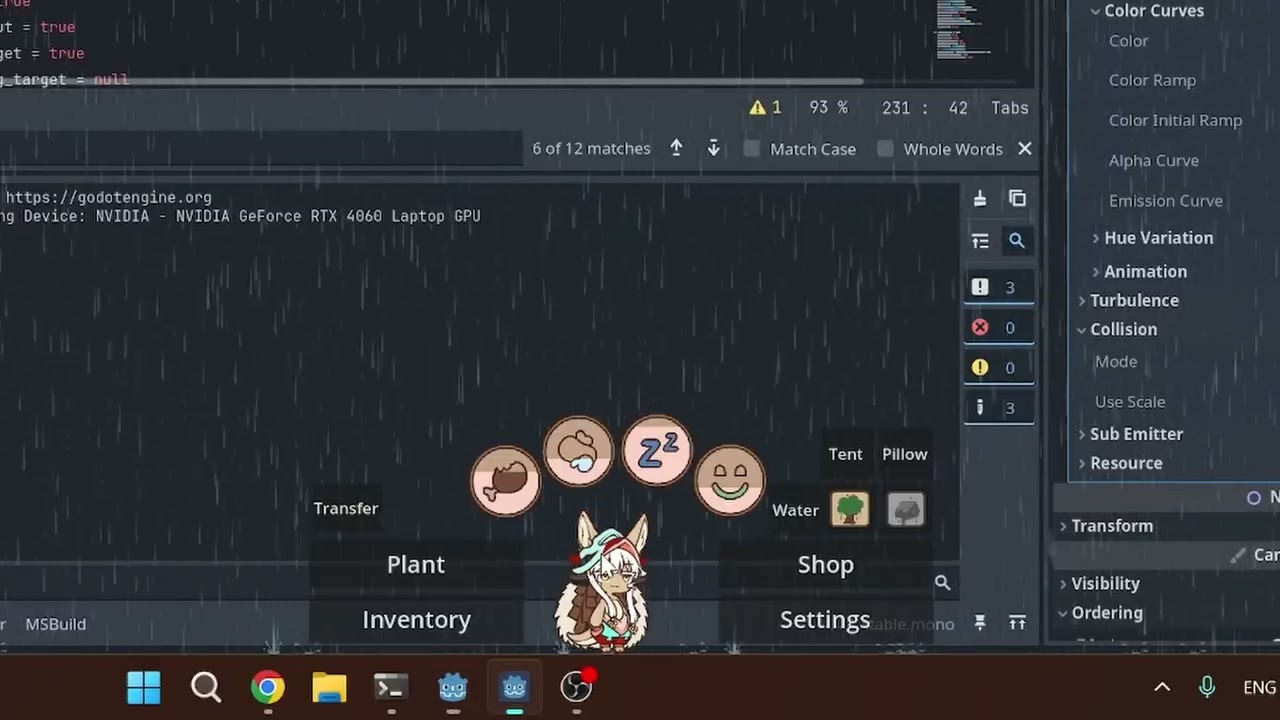Expand the Sub Emitter section

[1136, 433]
